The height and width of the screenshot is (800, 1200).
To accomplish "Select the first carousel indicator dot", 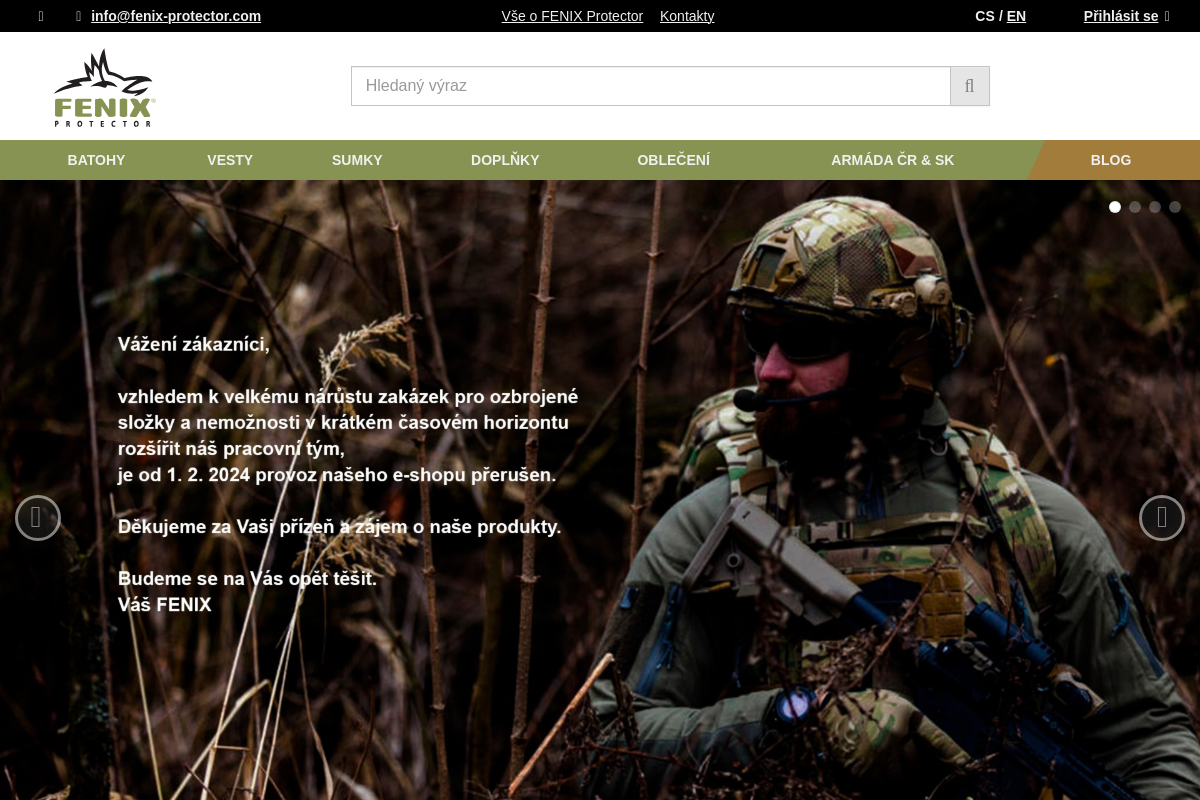I will click(x=1115, y=207).
